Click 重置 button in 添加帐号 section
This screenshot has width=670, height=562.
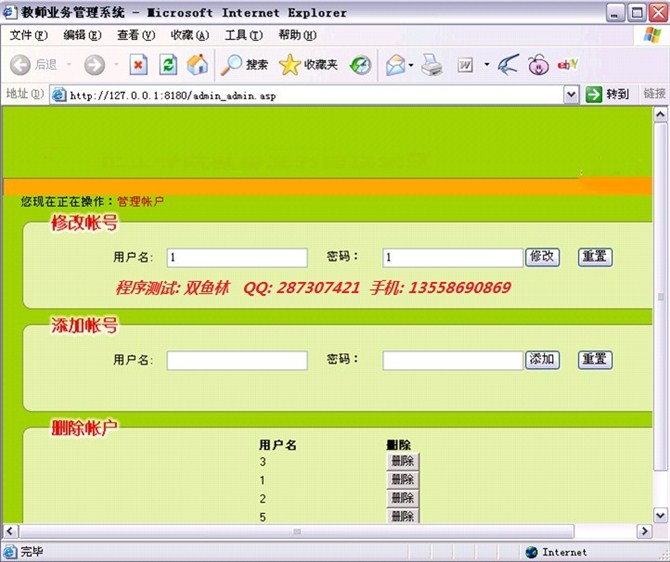coord(595,360)
